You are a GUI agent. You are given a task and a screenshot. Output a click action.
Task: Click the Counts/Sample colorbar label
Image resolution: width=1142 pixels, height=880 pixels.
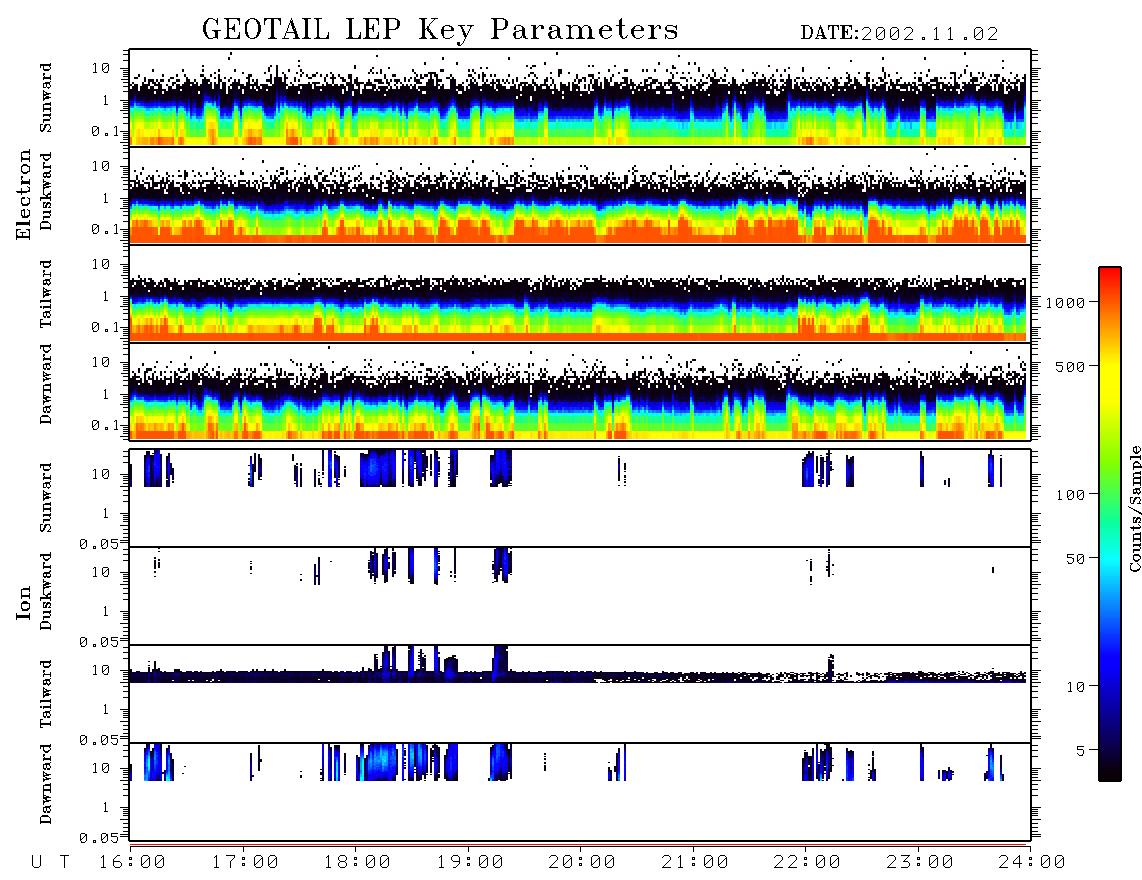1134,508
